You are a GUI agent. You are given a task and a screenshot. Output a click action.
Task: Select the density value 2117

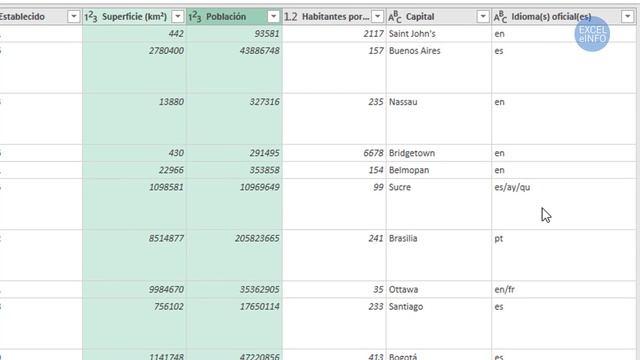point(334,34)
